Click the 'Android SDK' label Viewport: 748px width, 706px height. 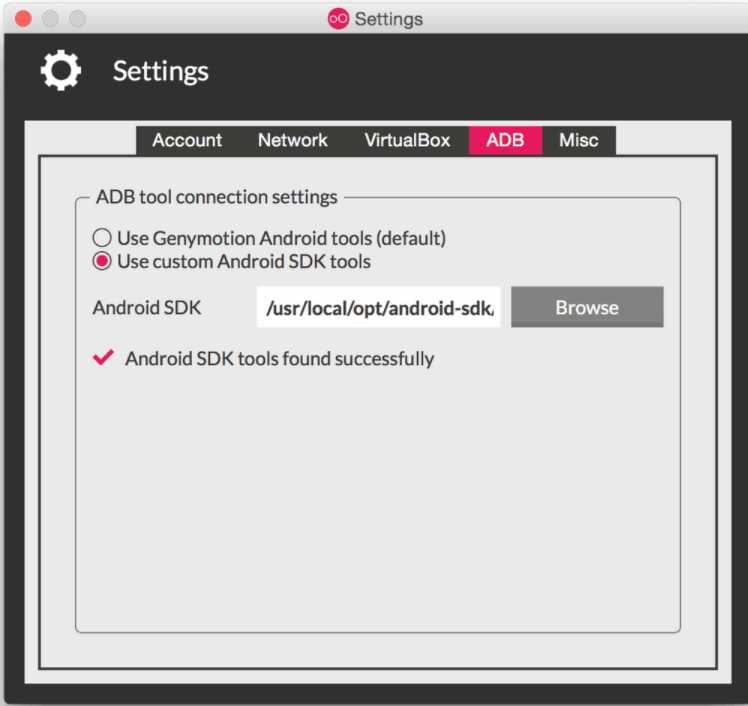(147, 308)
